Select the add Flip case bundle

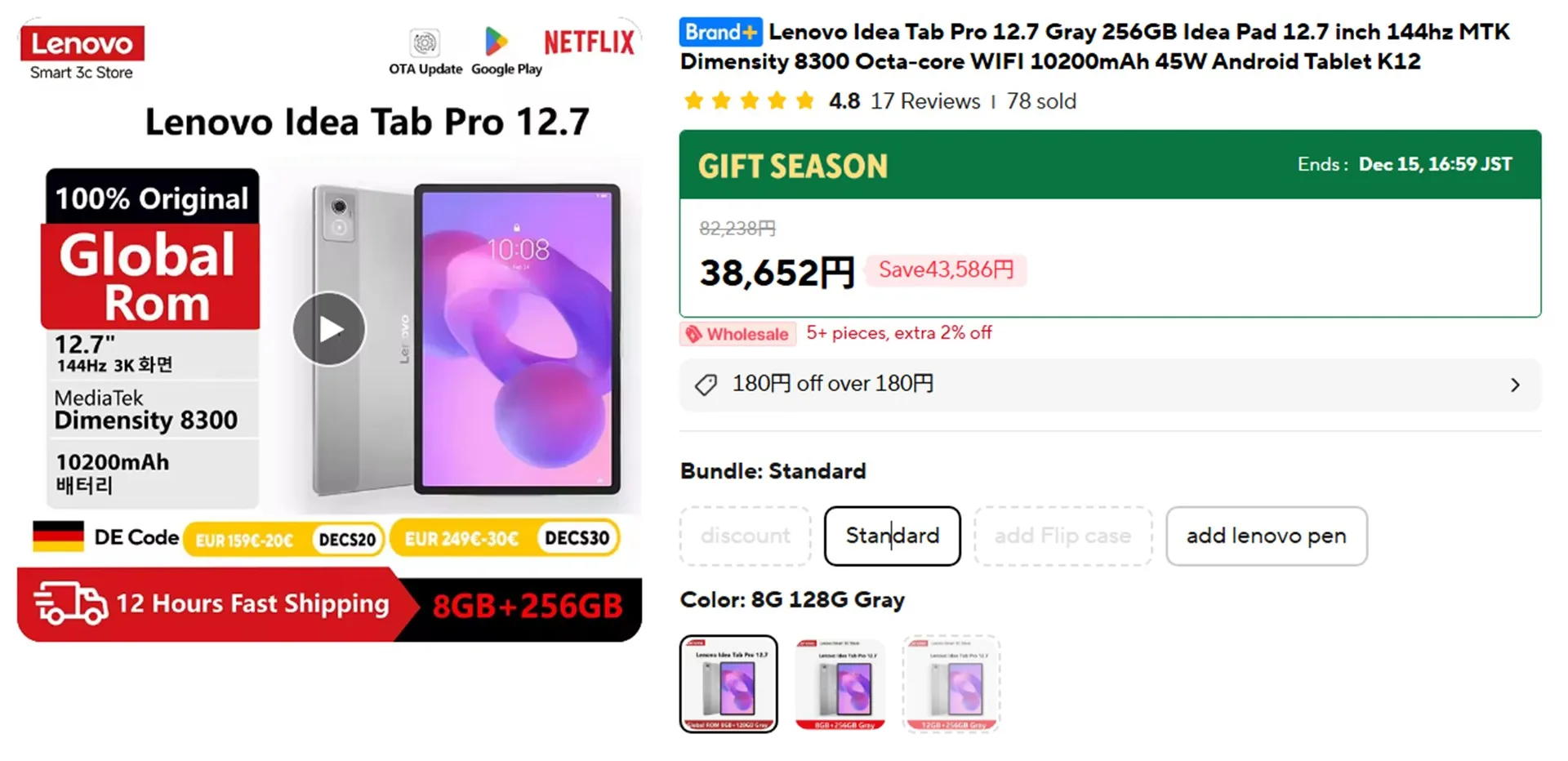click(x=1062, y=536)
